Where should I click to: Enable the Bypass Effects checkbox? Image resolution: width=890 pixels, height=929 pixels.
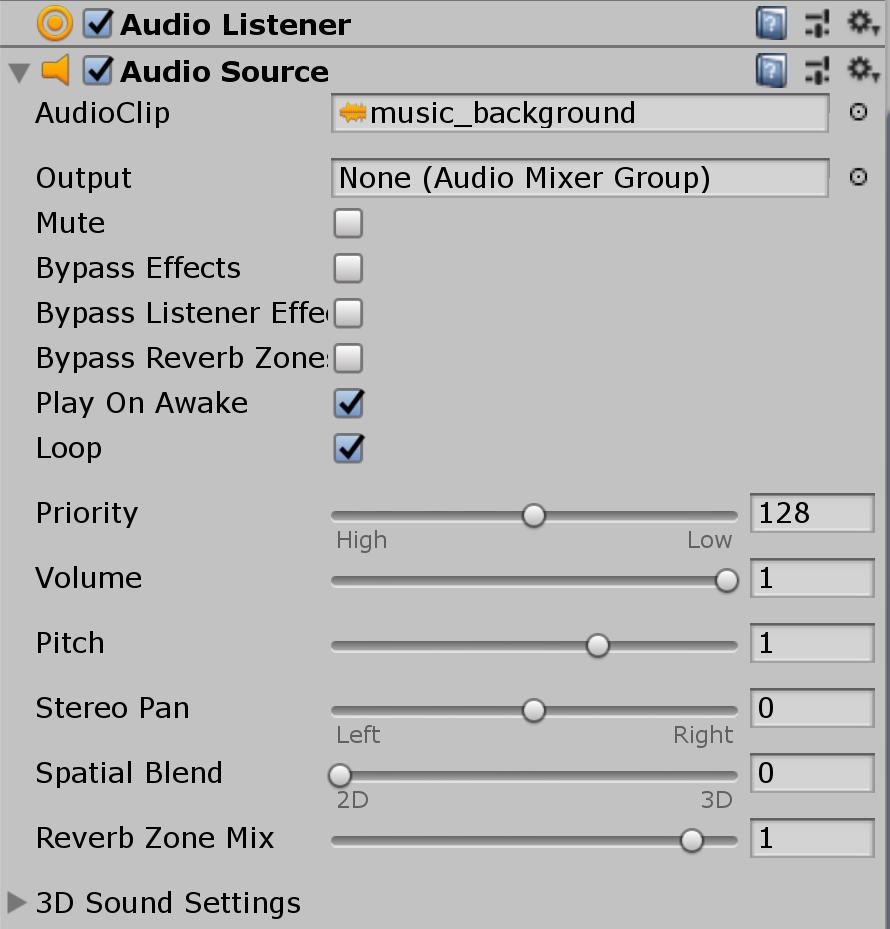348,268
